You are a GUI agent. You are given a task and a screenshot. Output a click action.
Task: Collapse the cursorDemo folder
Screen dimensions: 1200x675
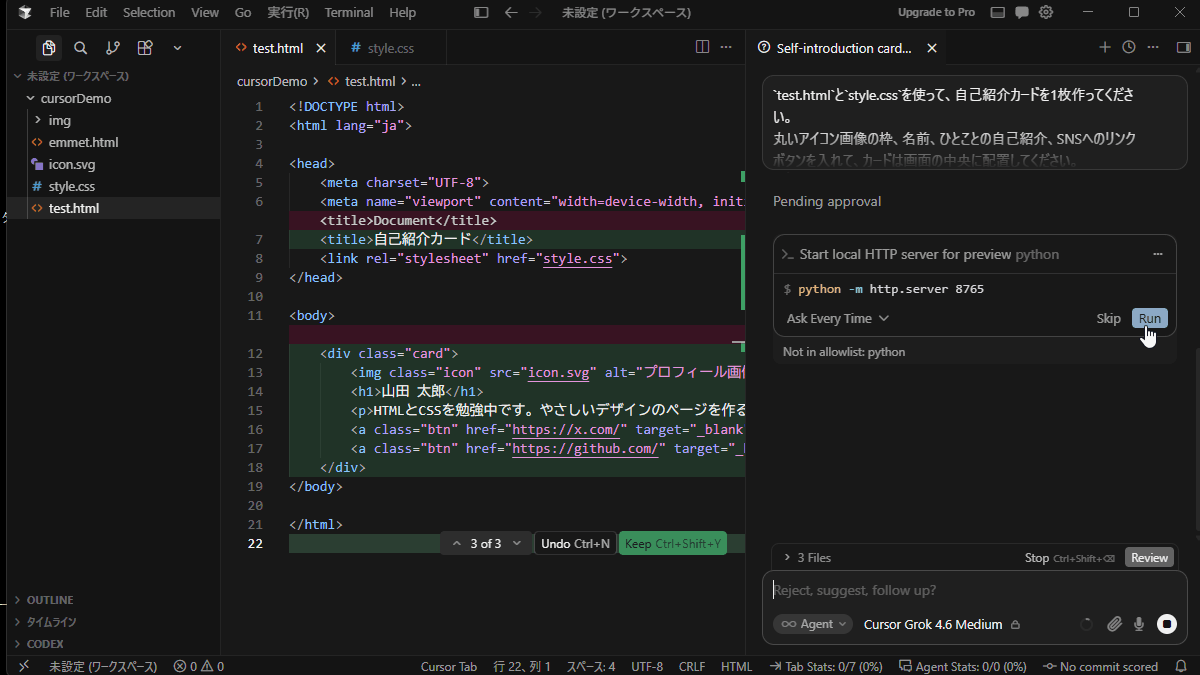[x=75, y=98]
